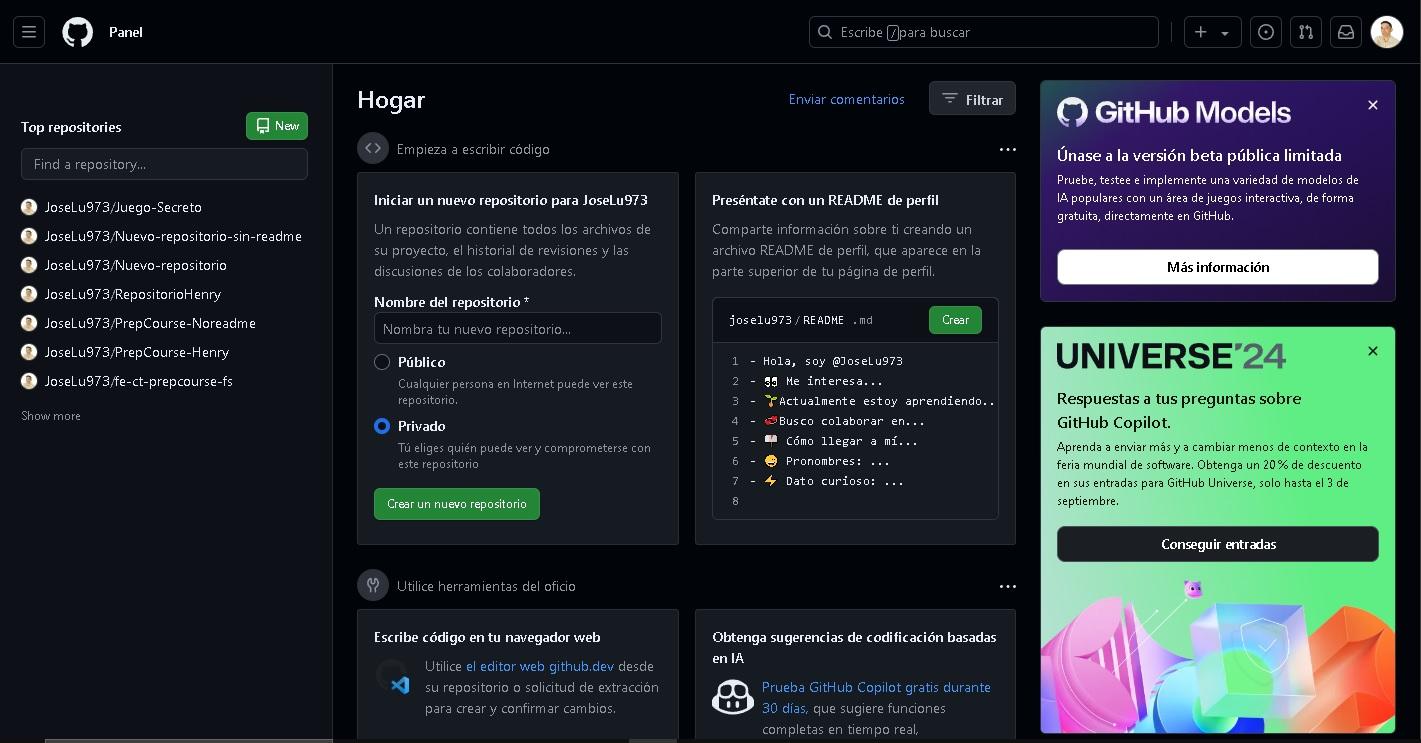Screen dimensions: 1421x743
Task: Click 'Crear un nuevo repositorio' button
Action: 457,504
